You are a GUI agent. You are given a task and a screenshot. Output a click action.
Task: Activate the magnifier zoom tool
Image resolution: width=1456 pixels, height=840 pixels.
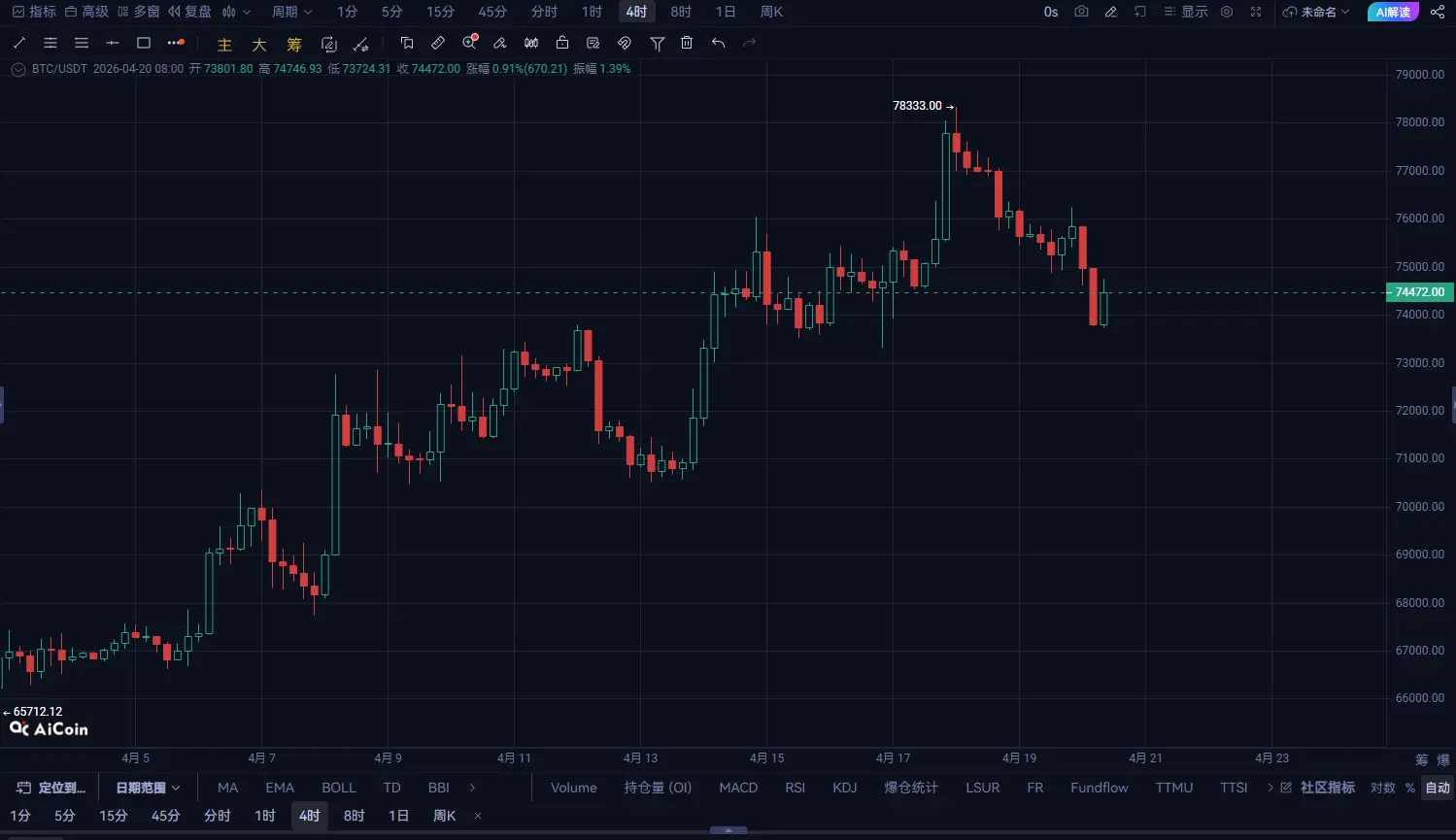(470, 42)
